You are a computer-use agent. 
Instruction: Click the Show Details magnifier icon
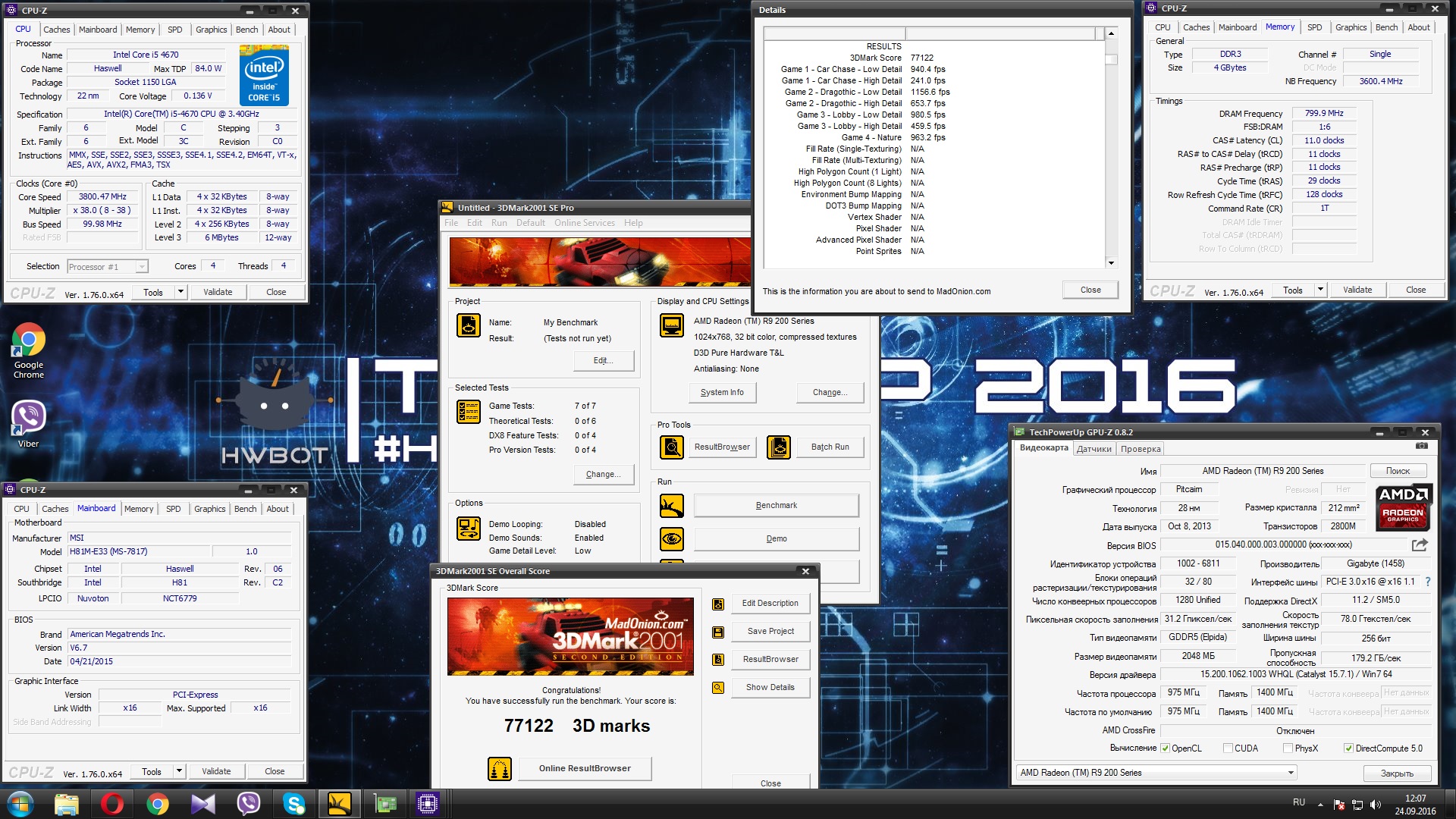point(718,688)
